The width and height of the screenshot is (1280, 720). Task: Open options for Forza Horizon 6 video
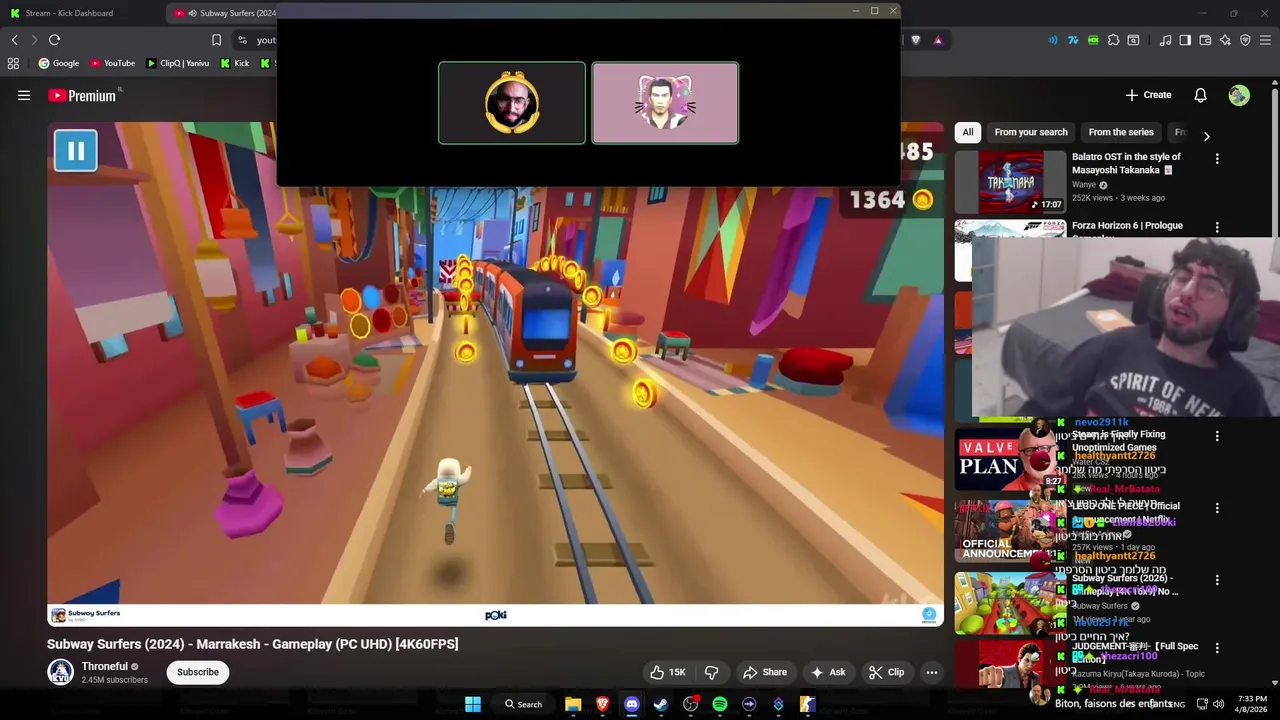[x=1217, y=228]
